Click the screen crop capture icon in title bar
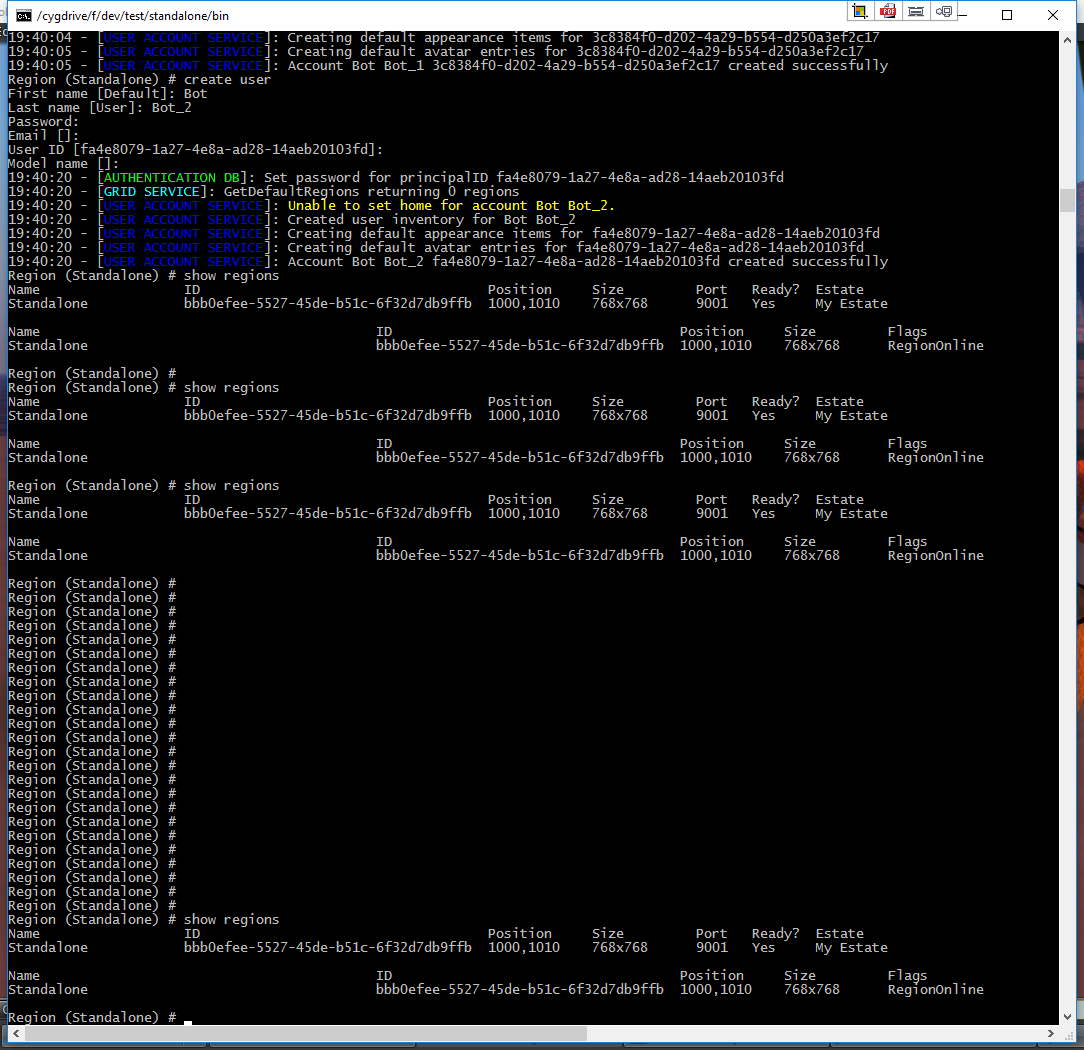This screenshot has width=1084, height=1050. pos(859,11)
